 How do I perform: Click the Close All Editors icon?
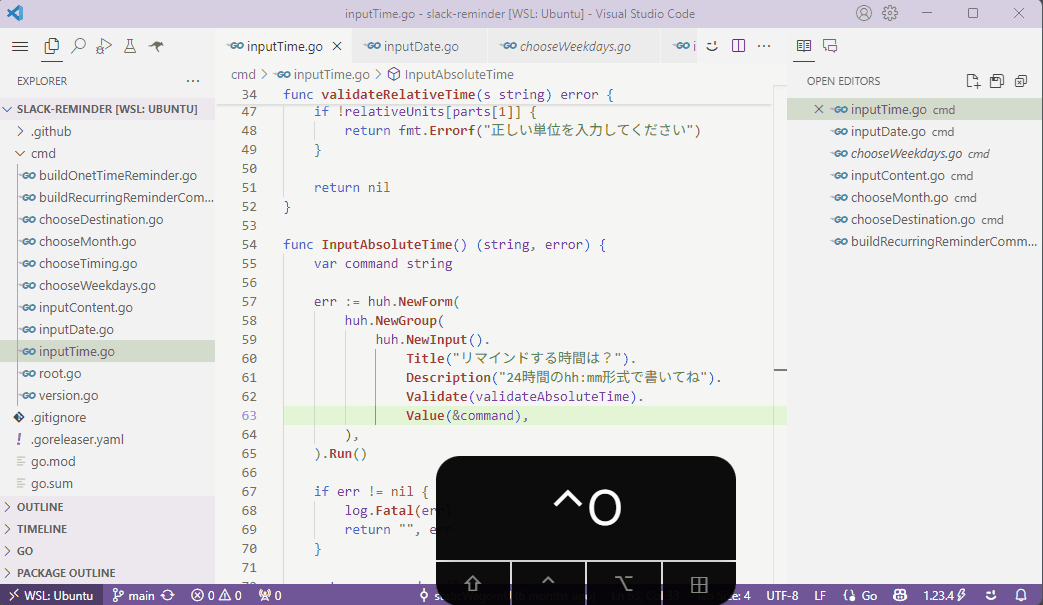tap(1020, 81)
